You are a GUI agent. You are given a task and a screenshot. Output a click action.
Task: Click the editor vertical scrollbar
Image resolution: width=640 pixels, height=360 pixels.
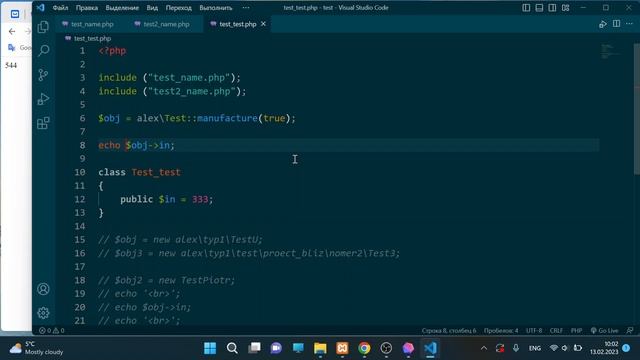[x=637, y=109]
